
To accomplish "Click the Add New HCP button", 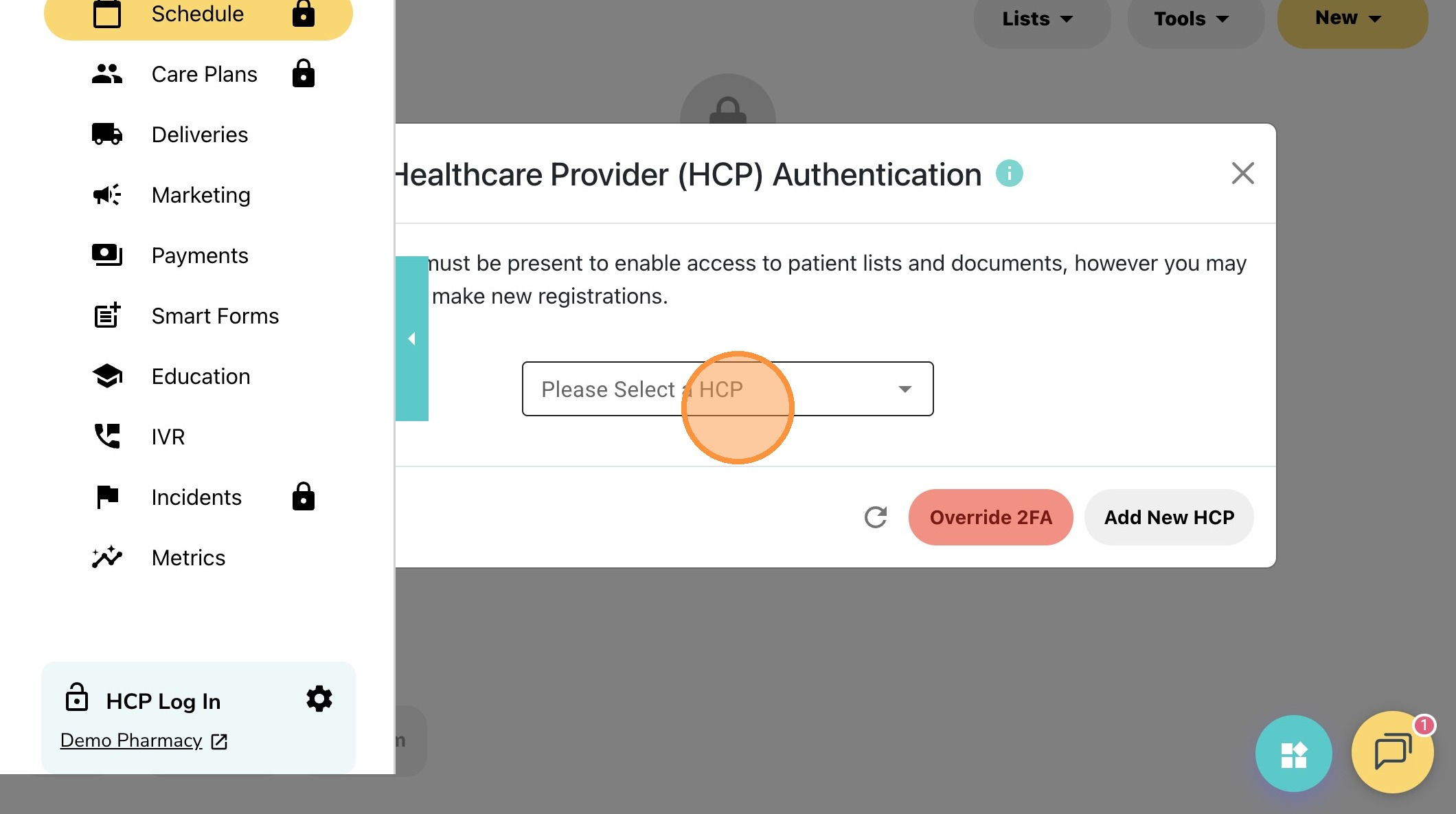I will 1169,517.
